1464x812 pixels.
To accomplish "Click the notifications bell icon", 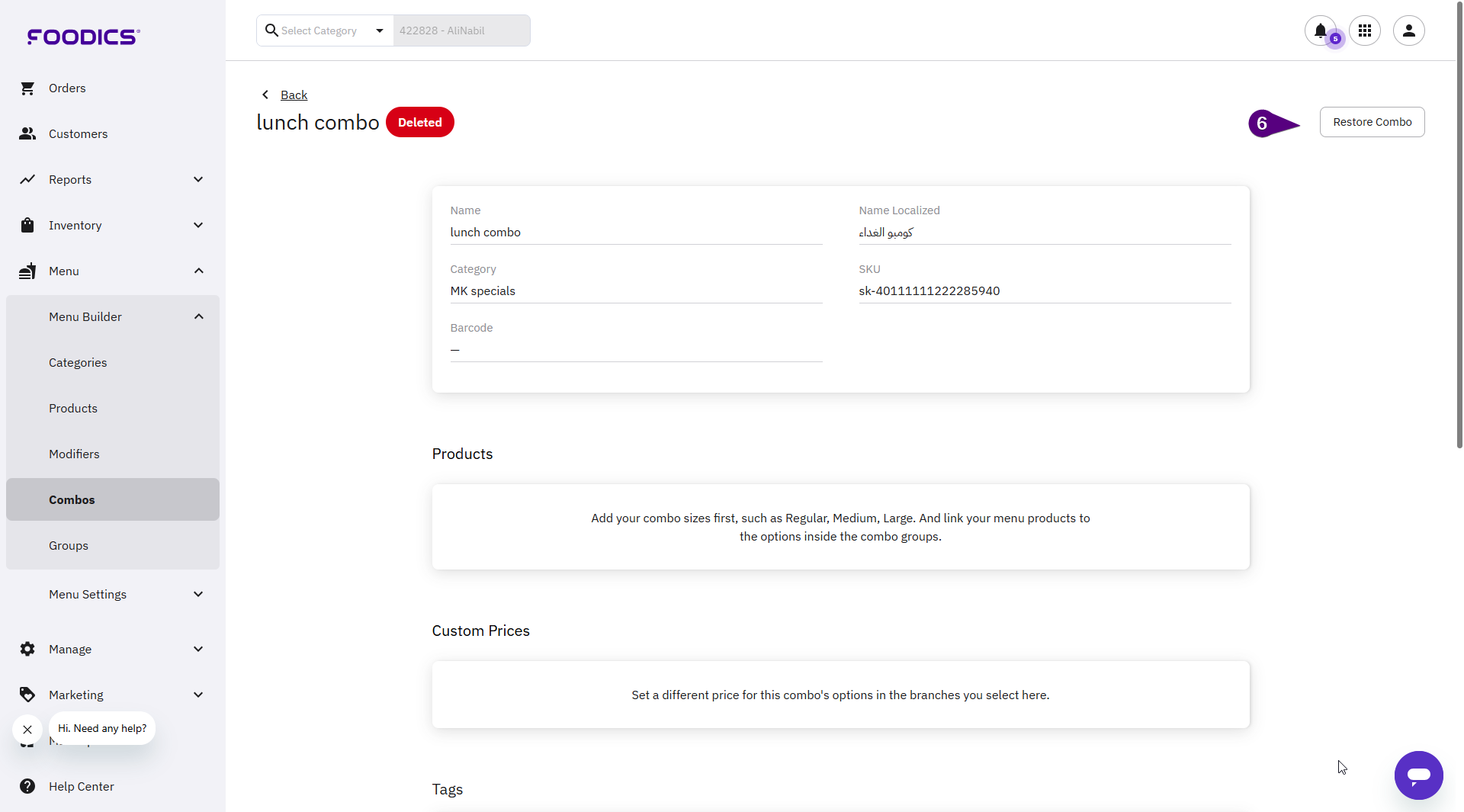I will tap(1320, 30).
